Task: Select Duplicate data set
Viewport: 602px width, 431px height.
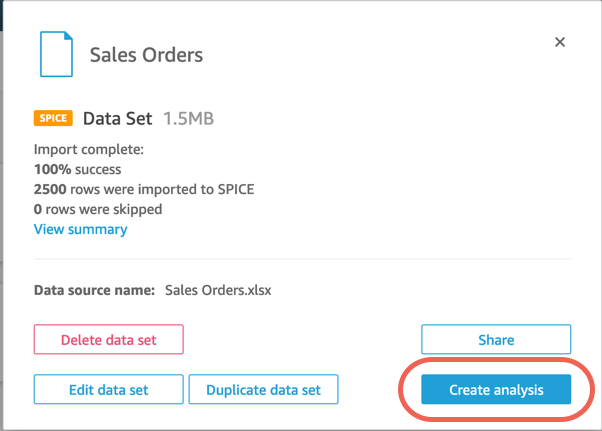Action: click(x=263, y=390)
